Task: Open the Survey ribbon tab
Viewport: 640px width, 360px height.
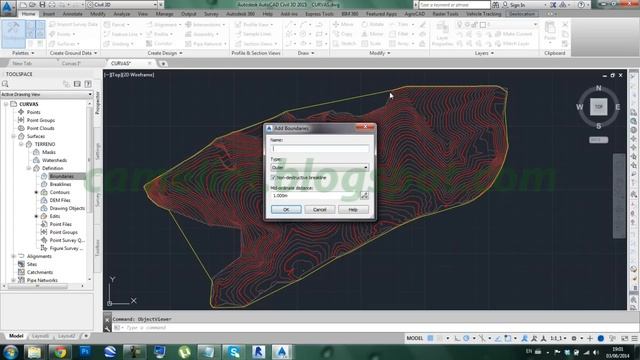Action: tap(211, 14)
